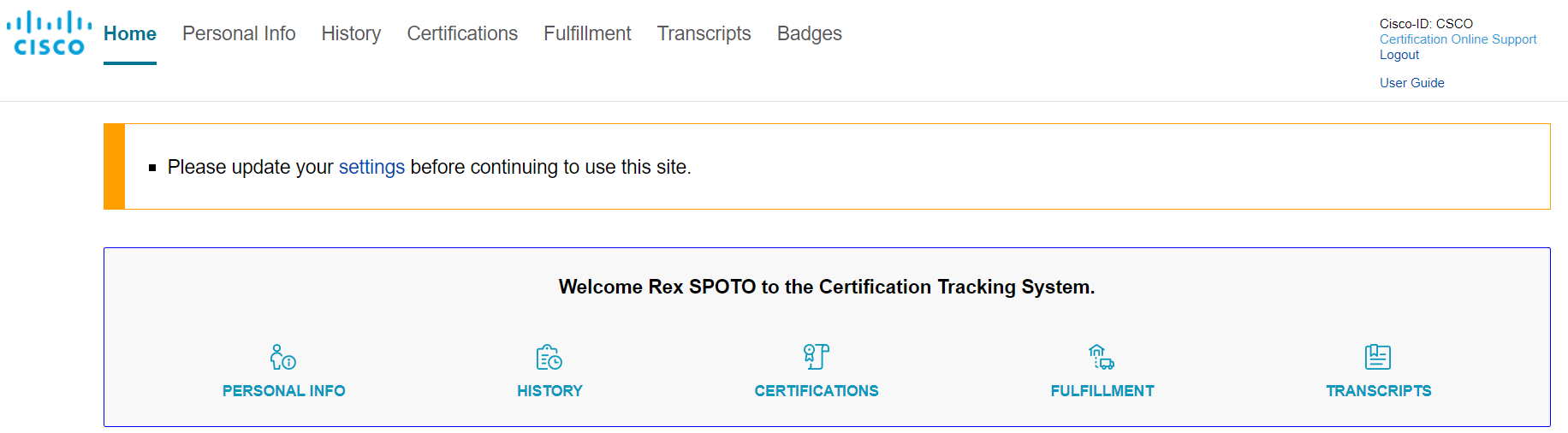Log out using the Logout link

[x=1399, y=55]
